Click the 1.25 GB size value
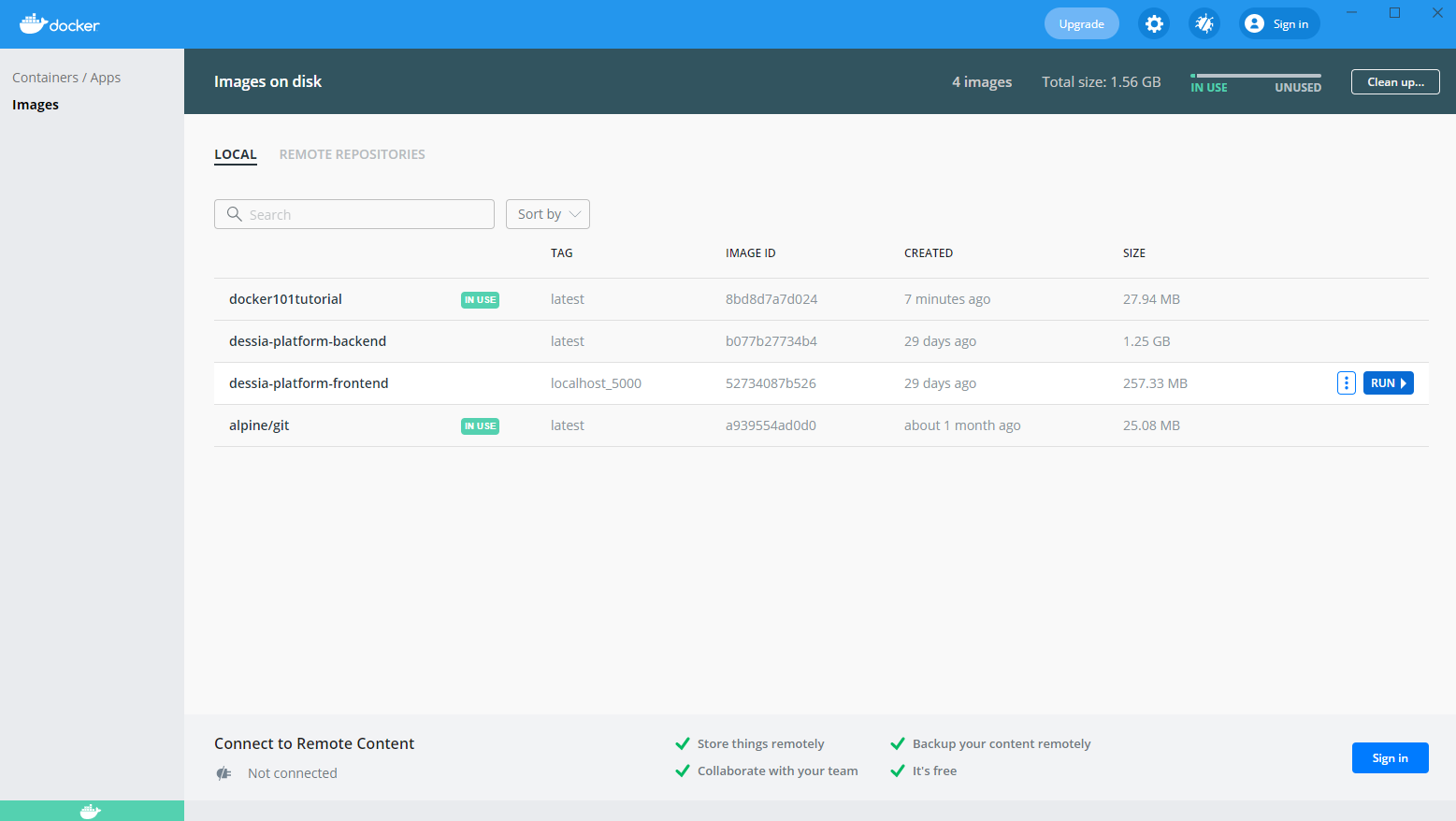This screenshot has width=1456, height=821. [1146, 341]
